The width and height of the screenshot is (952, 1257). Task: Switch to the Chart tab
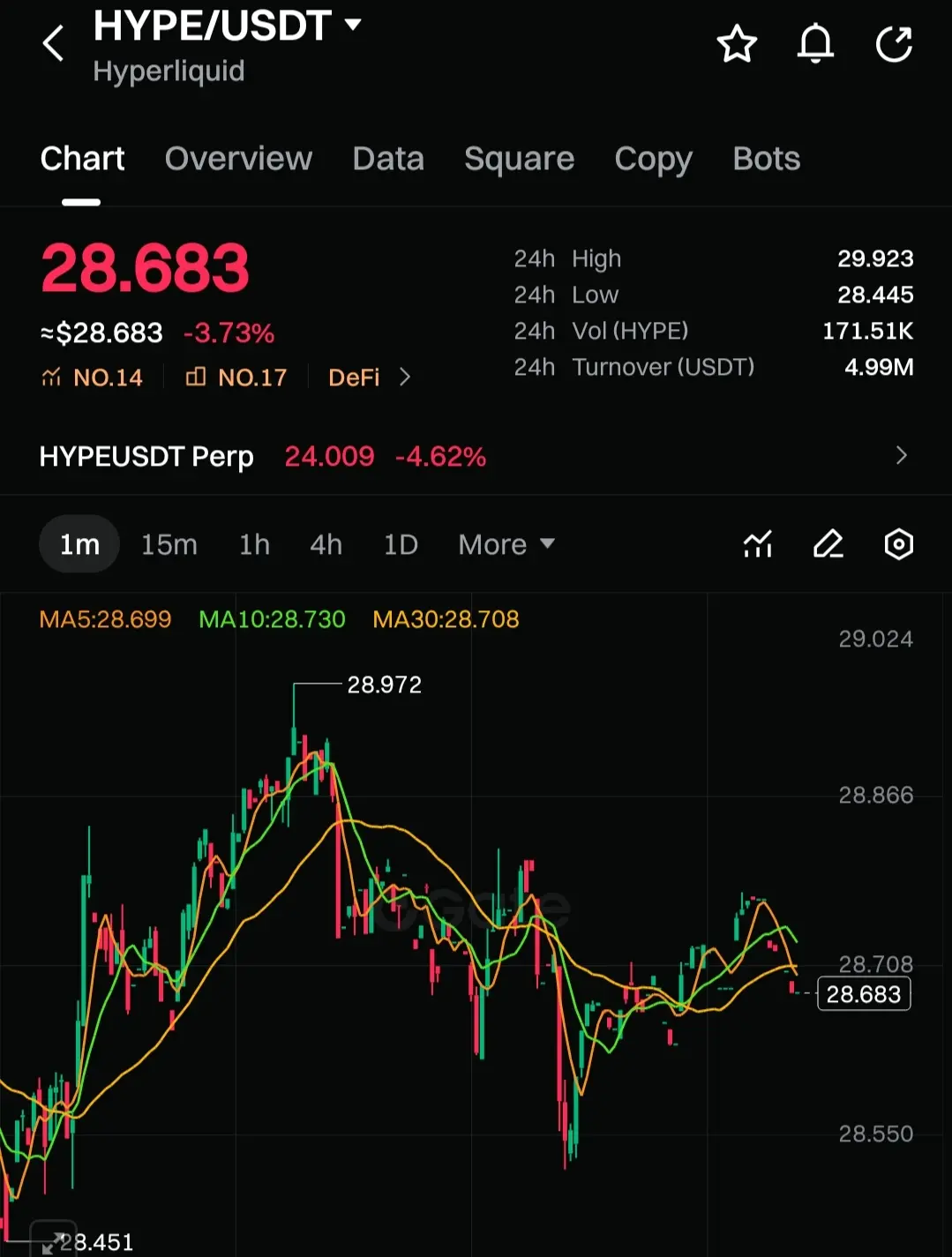coord(82,159)
